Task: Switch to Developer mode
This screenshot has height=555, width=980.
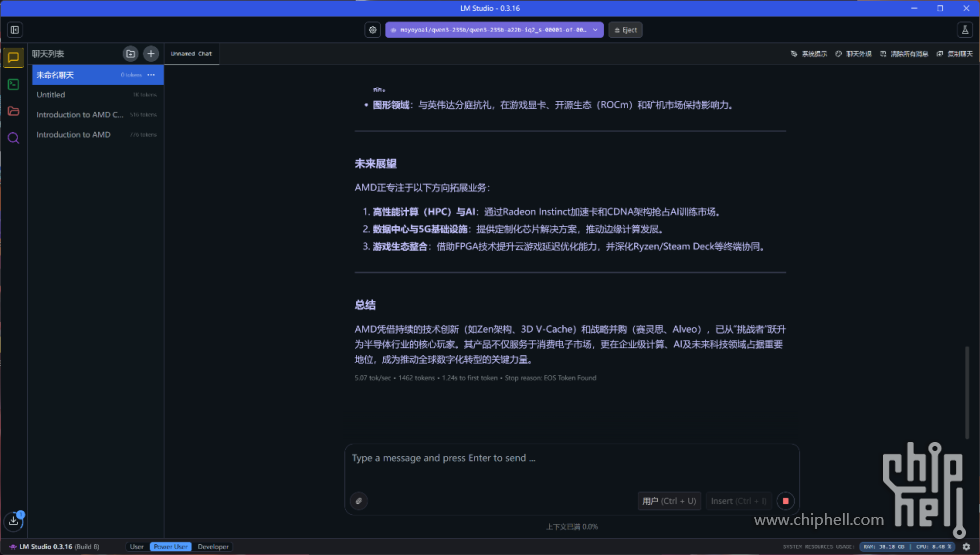Action: point(213,547)
